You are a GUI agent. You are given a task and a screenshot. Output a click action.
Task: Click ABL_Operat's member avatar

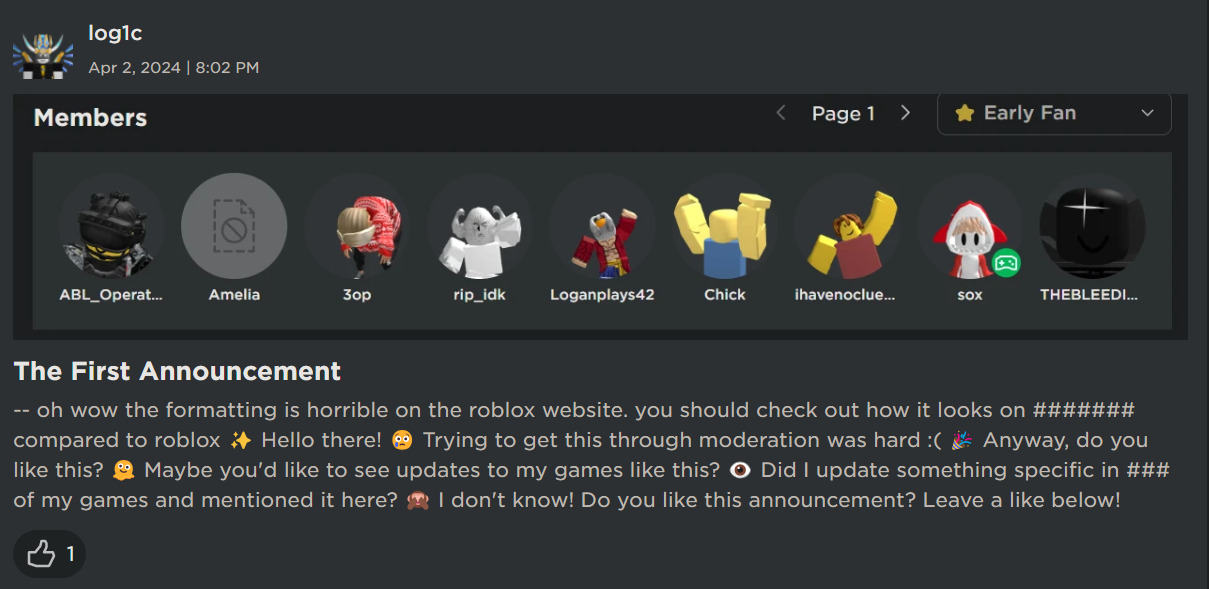pos(111,225)
